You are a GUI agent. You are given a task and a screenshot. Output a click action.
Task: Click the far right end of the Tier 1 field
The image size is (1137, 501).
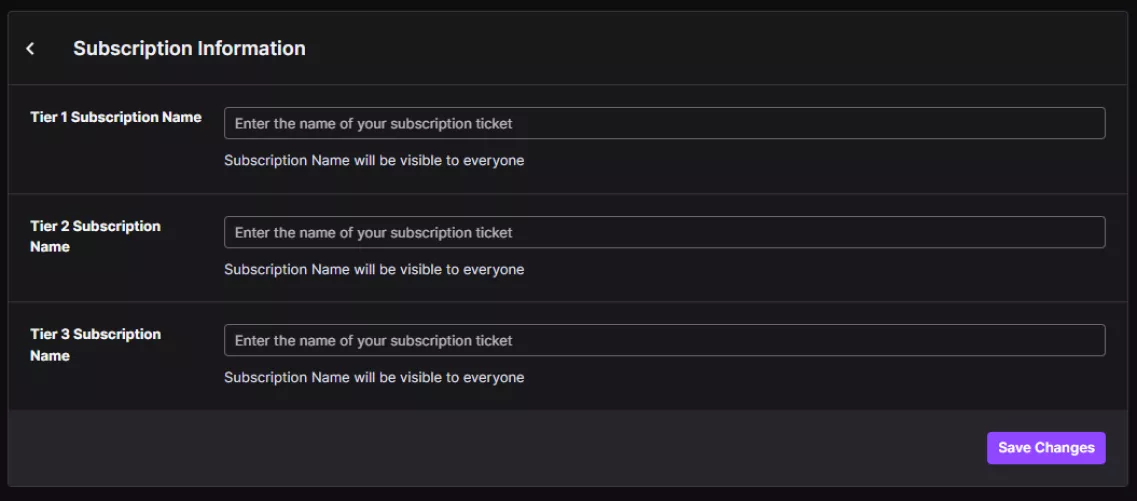pos(1090,123)
